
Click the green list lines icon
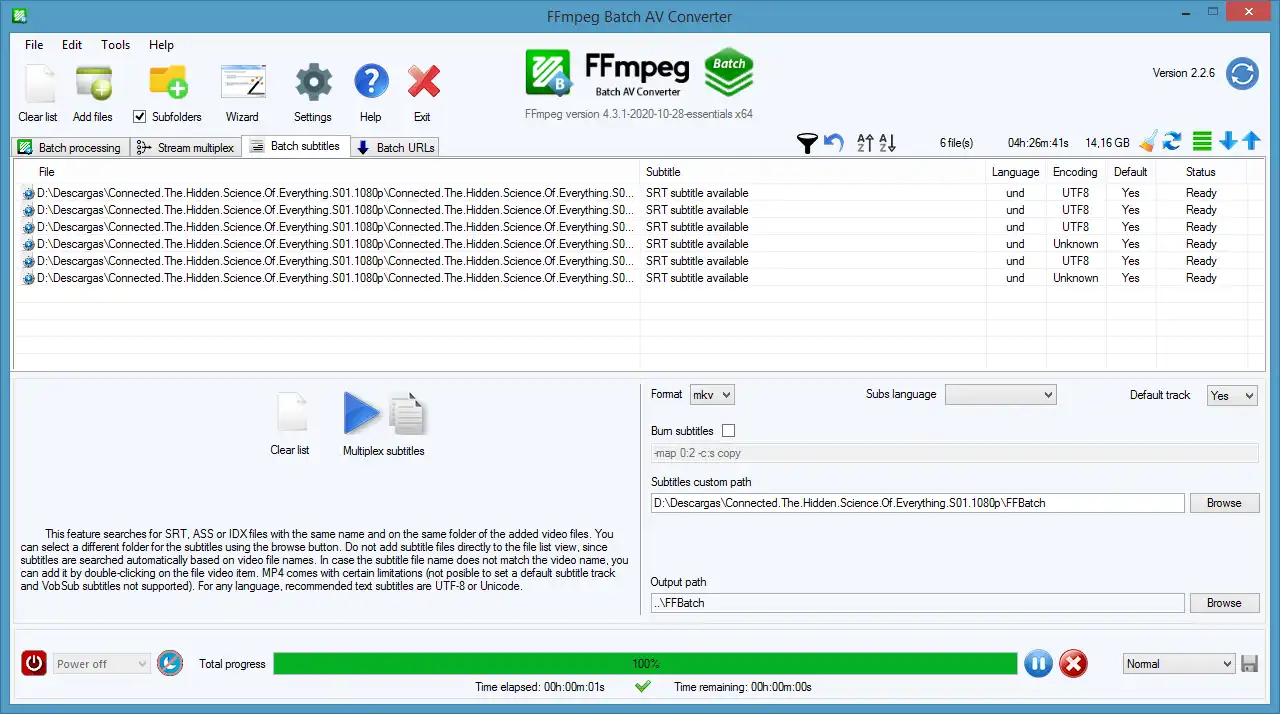tap(1202, 142)
